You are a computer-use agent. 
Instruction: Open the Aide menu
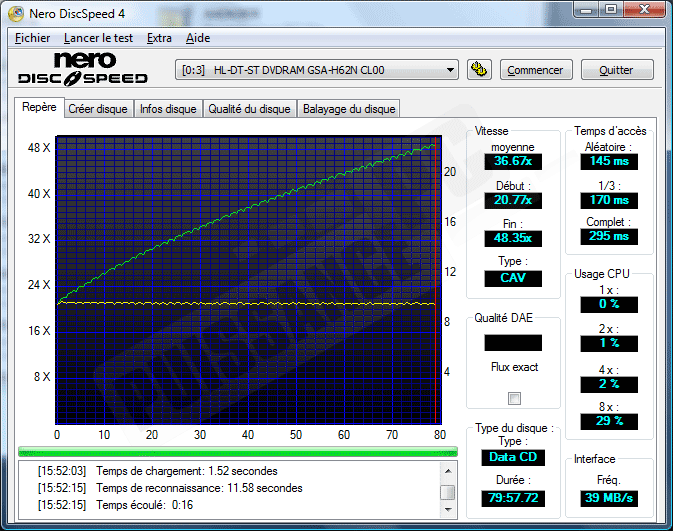[x=198, y=38]
